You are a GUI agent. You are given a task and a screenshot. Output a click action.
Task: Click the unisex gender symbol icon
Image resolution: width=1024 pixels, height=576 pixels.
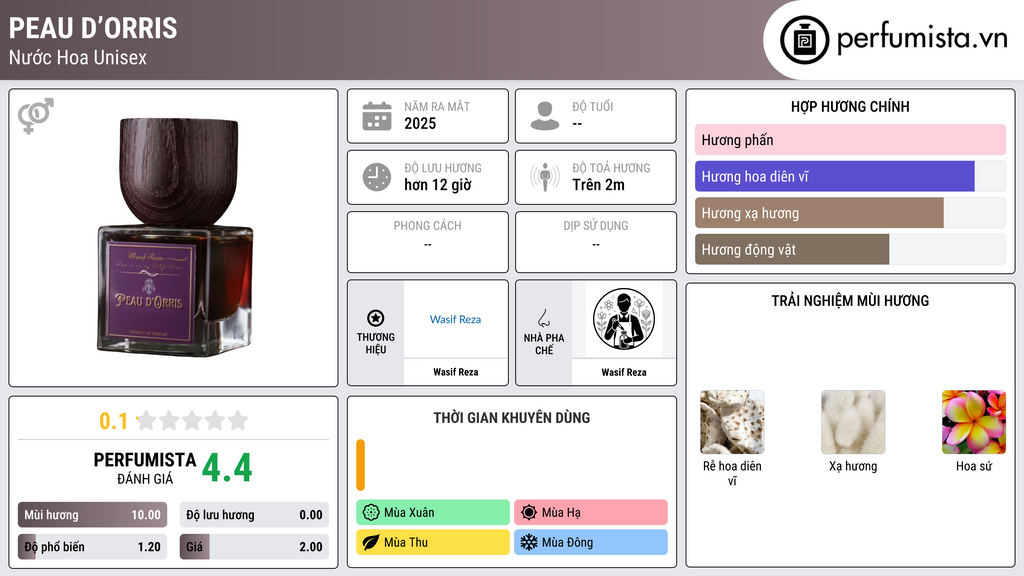coord(36,116)
